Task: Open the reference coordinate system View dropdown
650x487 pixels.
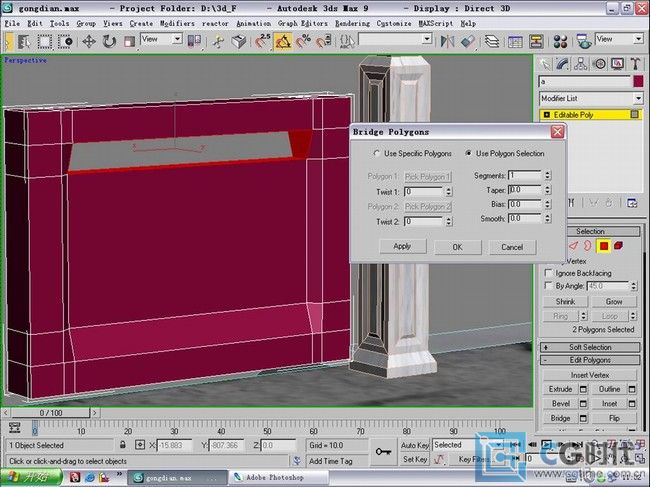Action: click(x=162, y=39)
